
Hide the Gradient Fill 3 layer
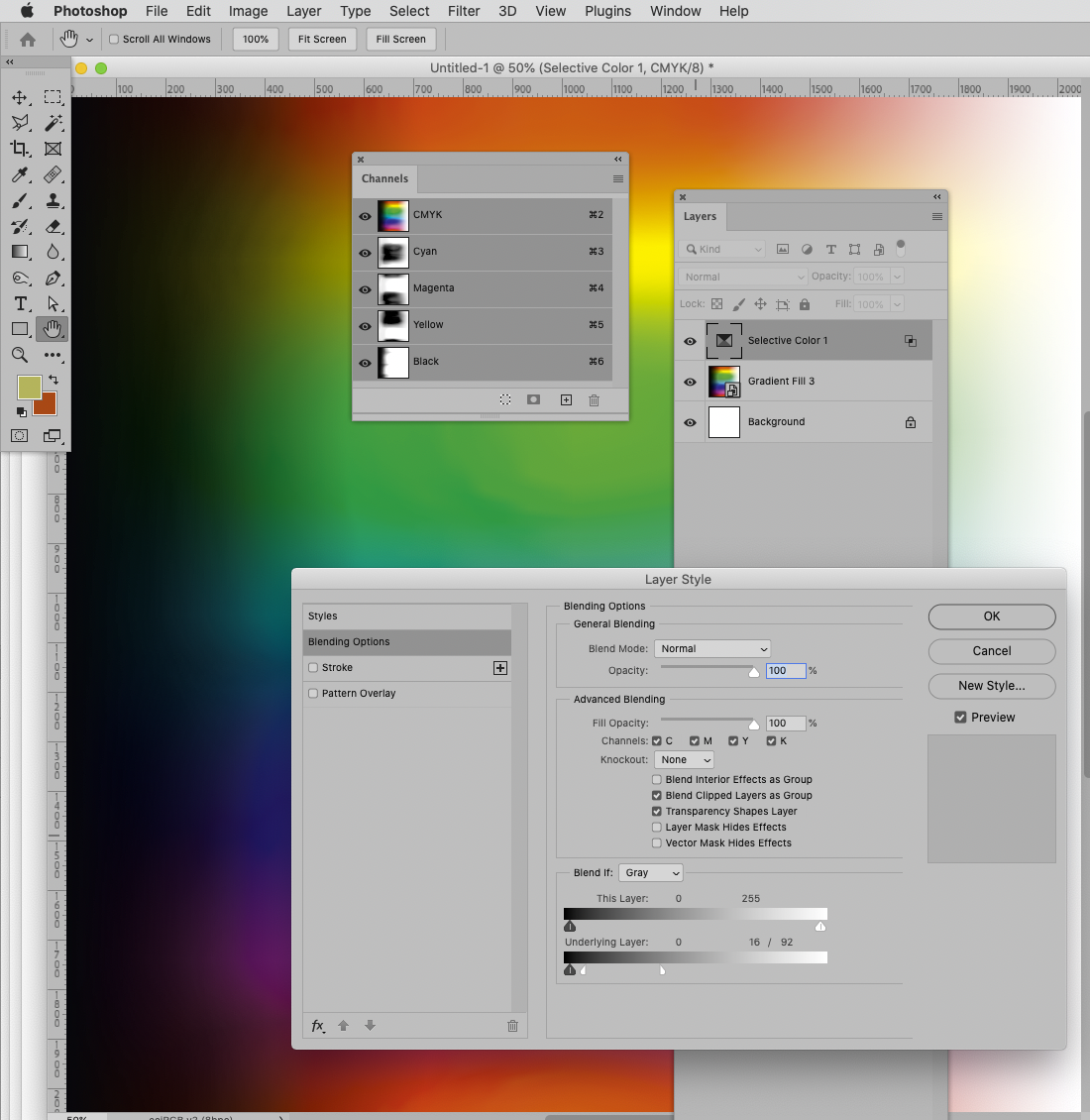pos(689,382)
